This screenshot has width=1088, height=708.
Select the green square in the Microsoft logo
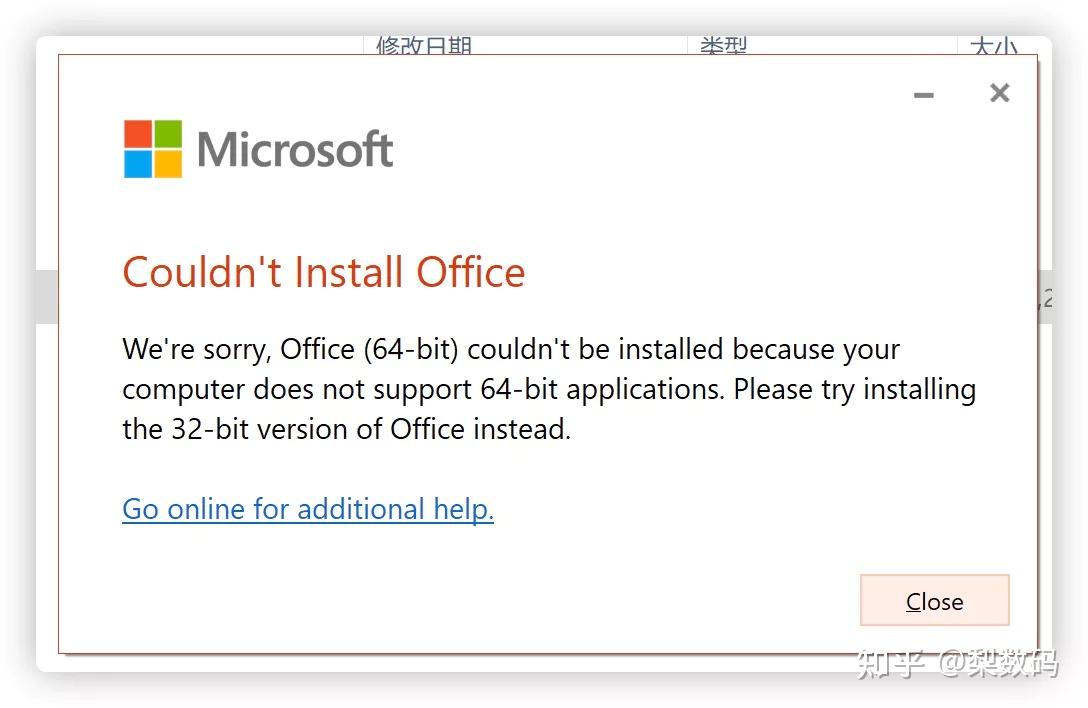(x=167, y=132)
